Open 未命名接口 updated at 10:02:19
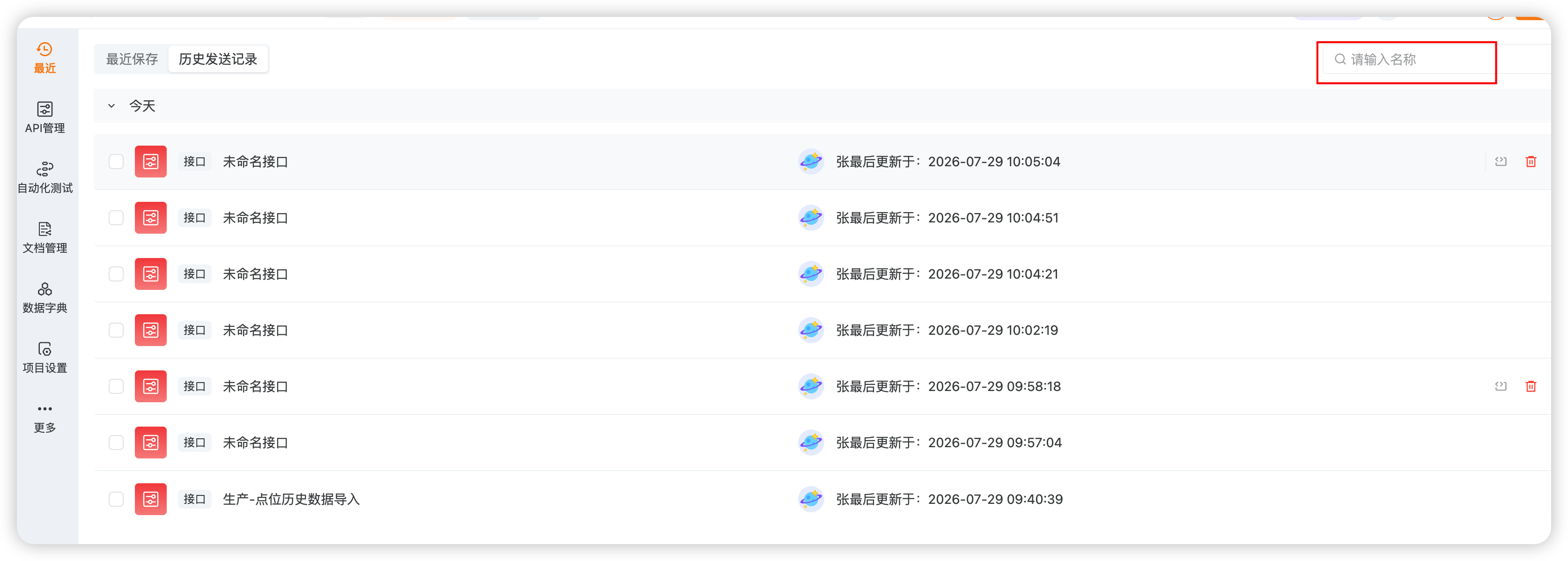 click(255, 330)
